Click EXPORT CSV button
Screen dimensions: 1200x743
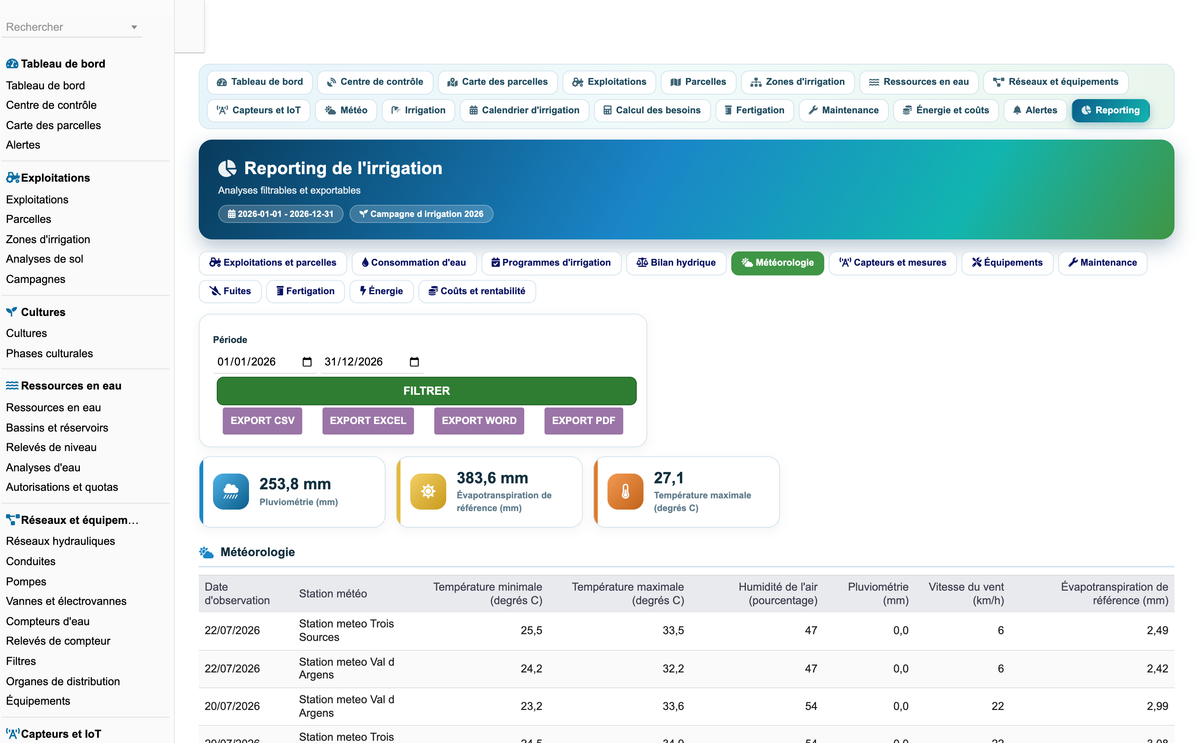263,421
